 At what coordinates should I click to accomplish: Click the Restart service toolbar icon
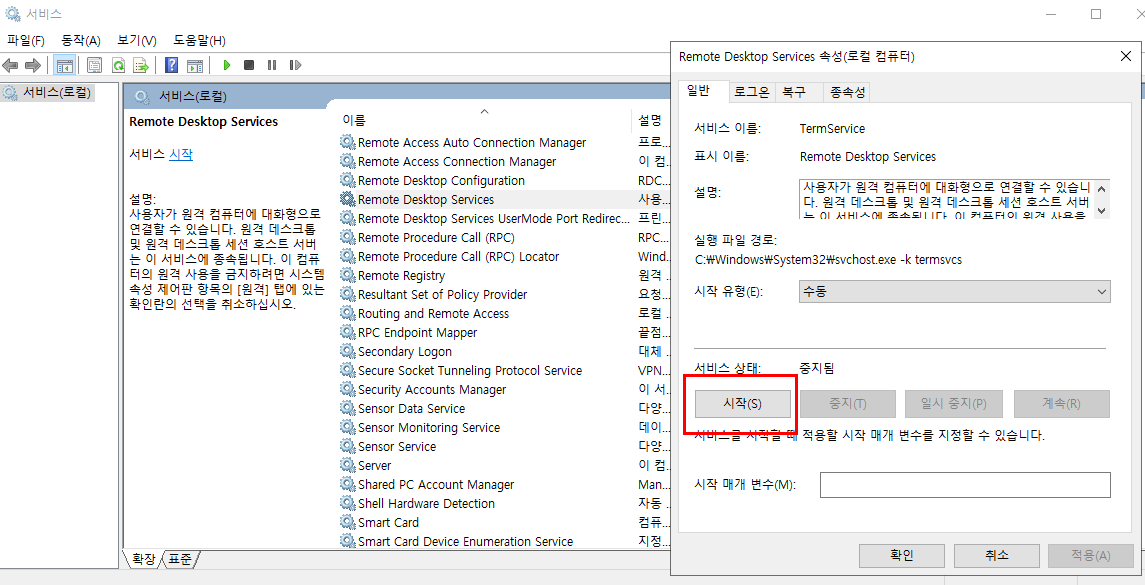click(x=295, y=65)
